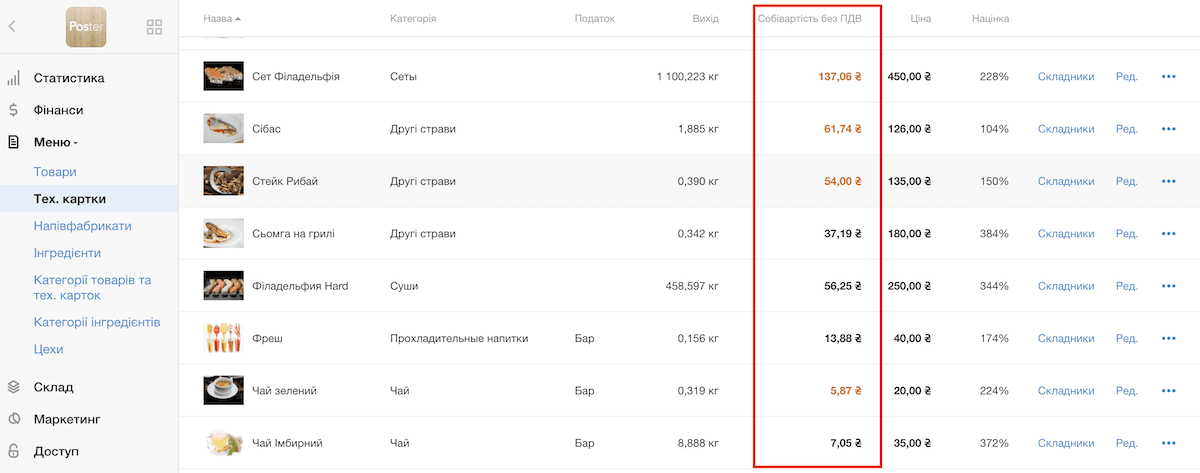Click the Маркетинг pie icon
This screenshot has width=1200, height=473.
(x=13, y=419)
